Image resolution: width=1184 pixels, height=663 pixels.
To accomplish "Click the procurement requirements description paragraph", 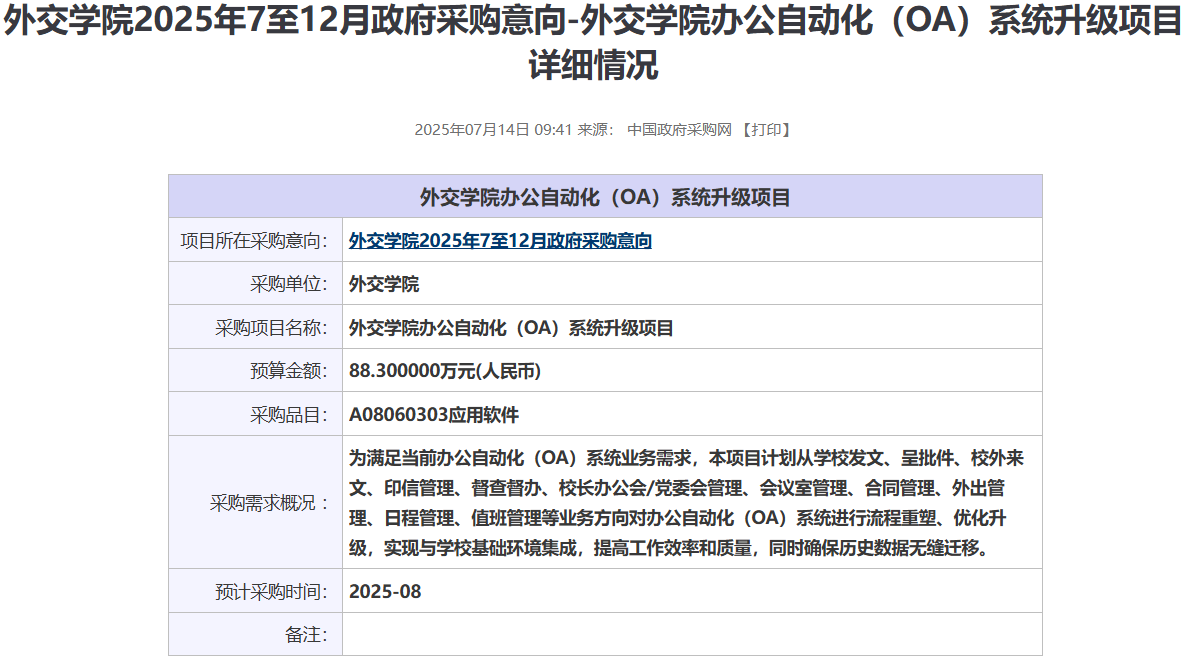I will click(686, 503).
